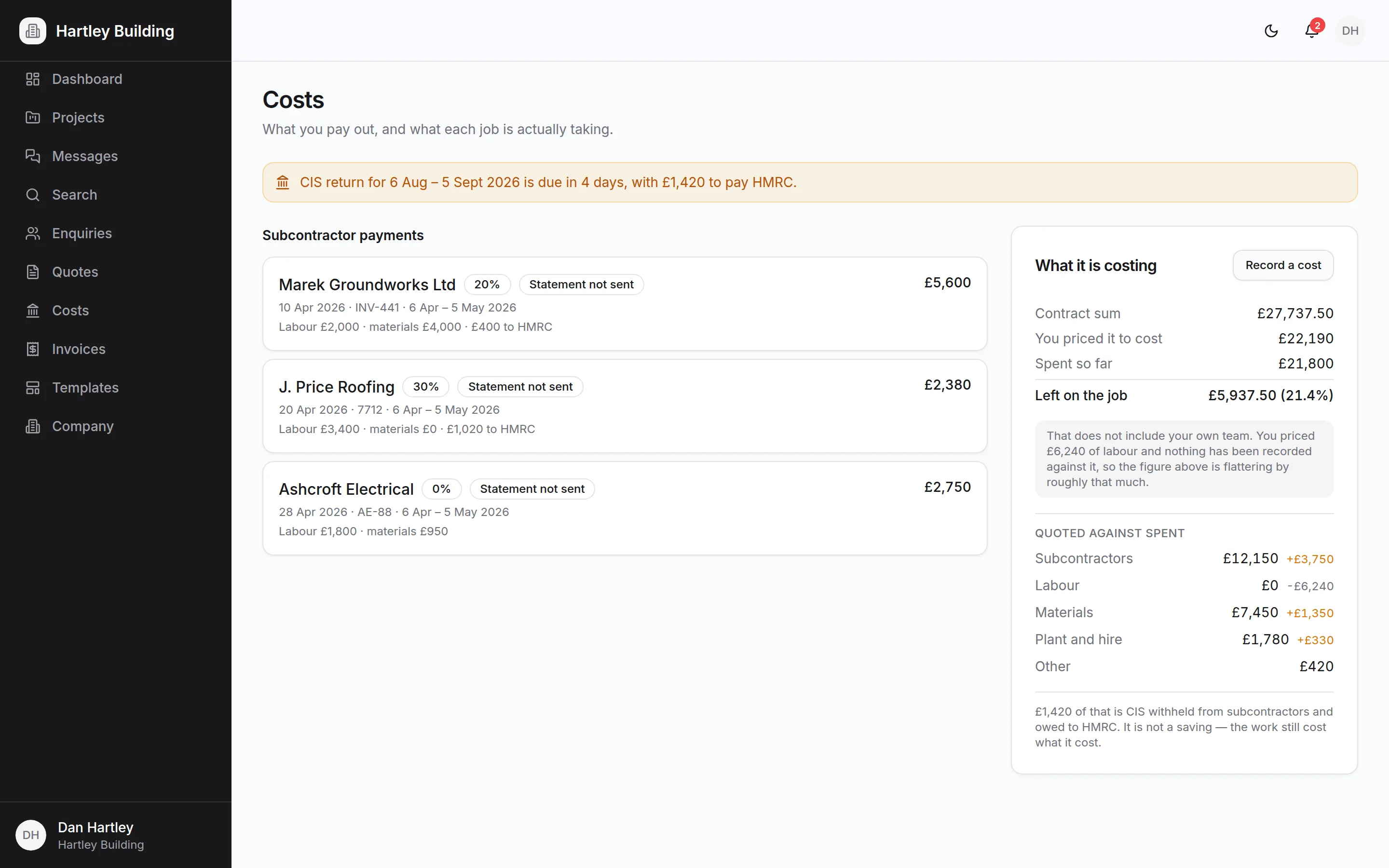Screen dimensions: 1389x868
Task: Click J. Price's 20 Apr 2026 · 7712 line
Action: pyautogui.click(x=389, y=410)
